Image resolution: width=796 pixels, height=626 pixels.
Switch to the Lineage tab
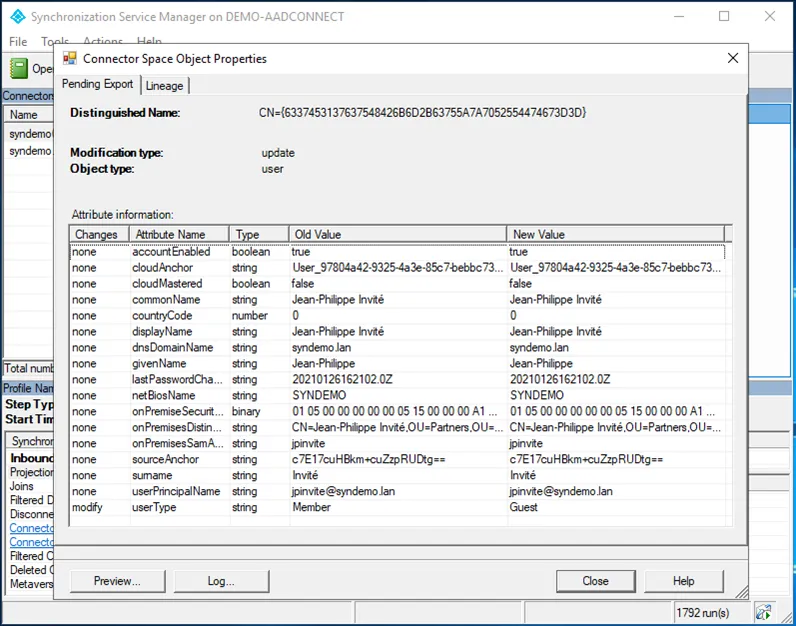[x=165, y=86]
